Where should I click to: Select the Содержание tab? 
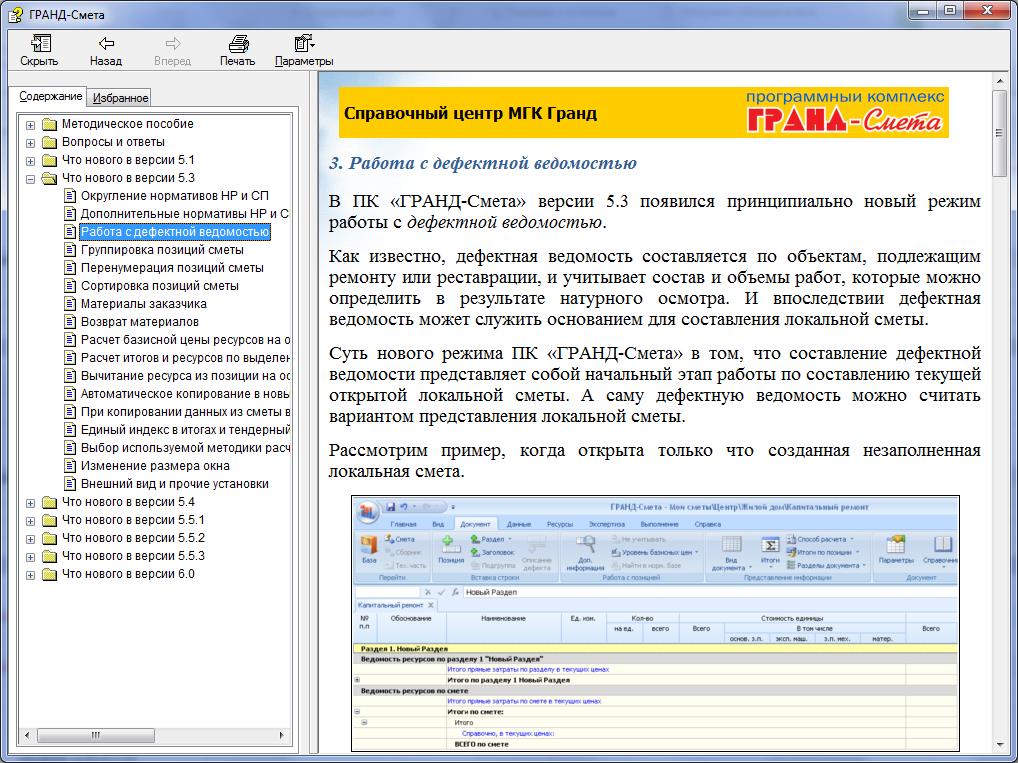pos(51,97)
